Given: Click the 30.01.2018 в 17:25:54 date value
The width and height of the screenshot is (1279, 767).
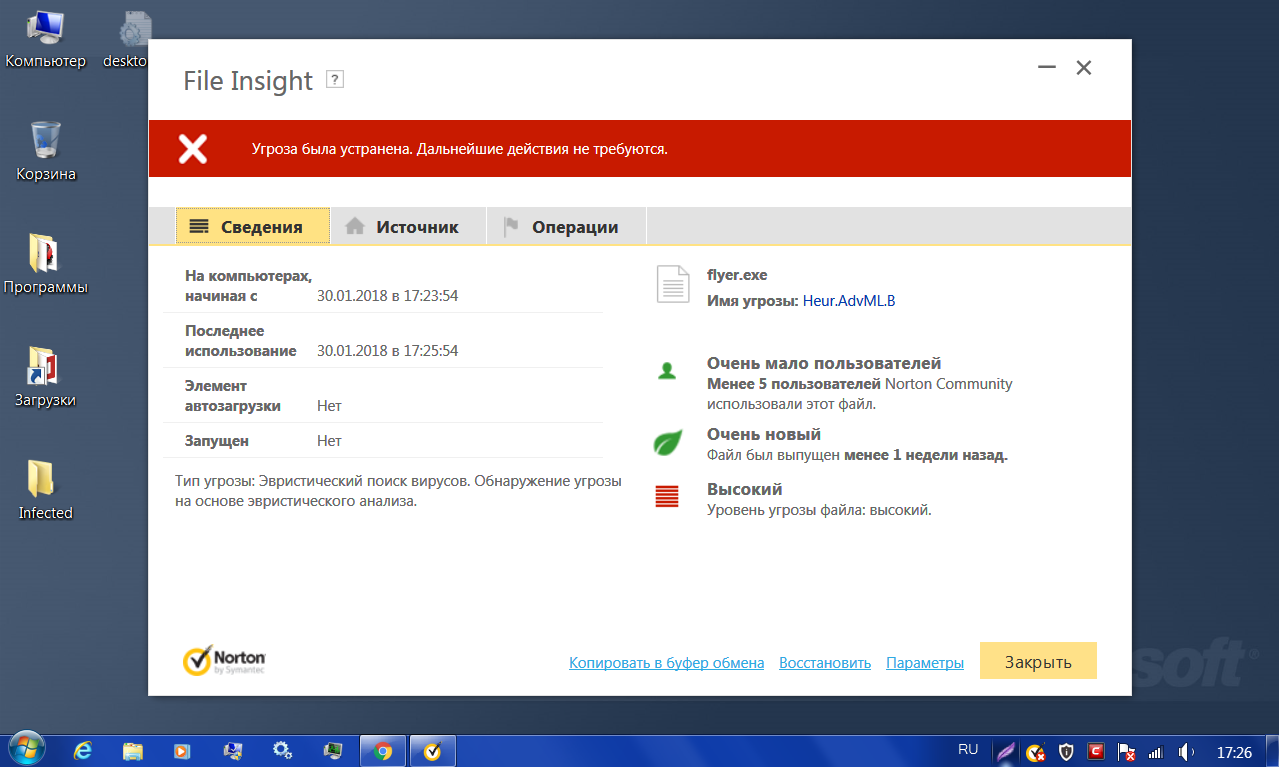Looking at the screenshot, I should point(387,351).
